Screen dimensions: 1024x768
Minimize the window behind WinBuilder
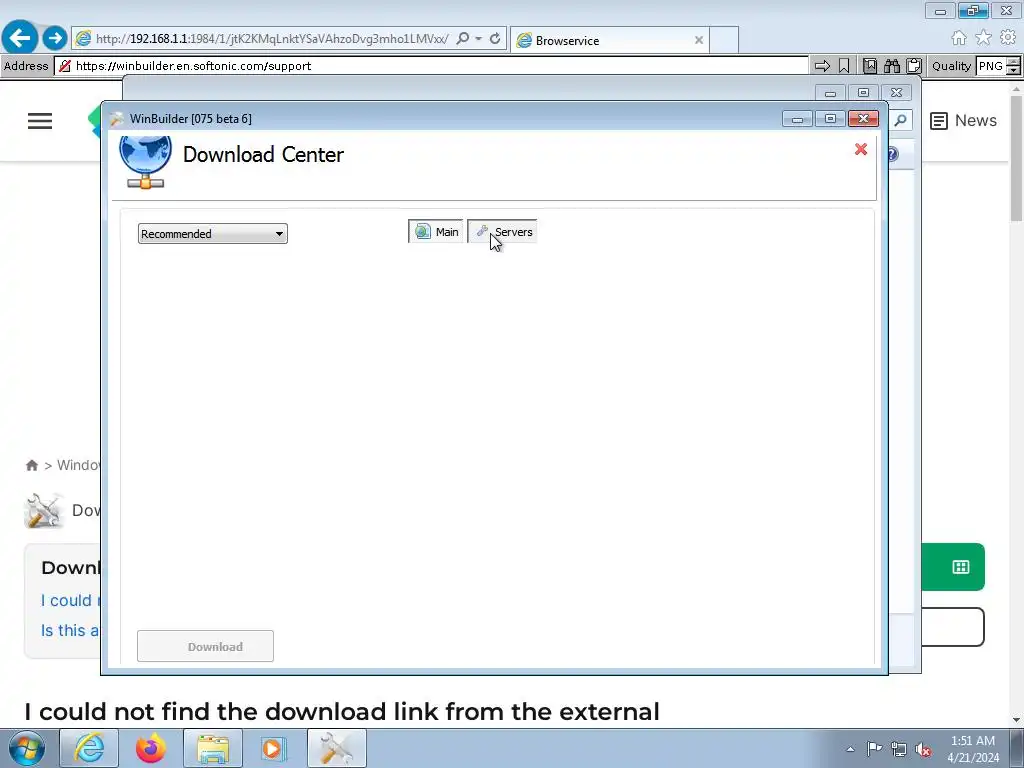[830, 93]
